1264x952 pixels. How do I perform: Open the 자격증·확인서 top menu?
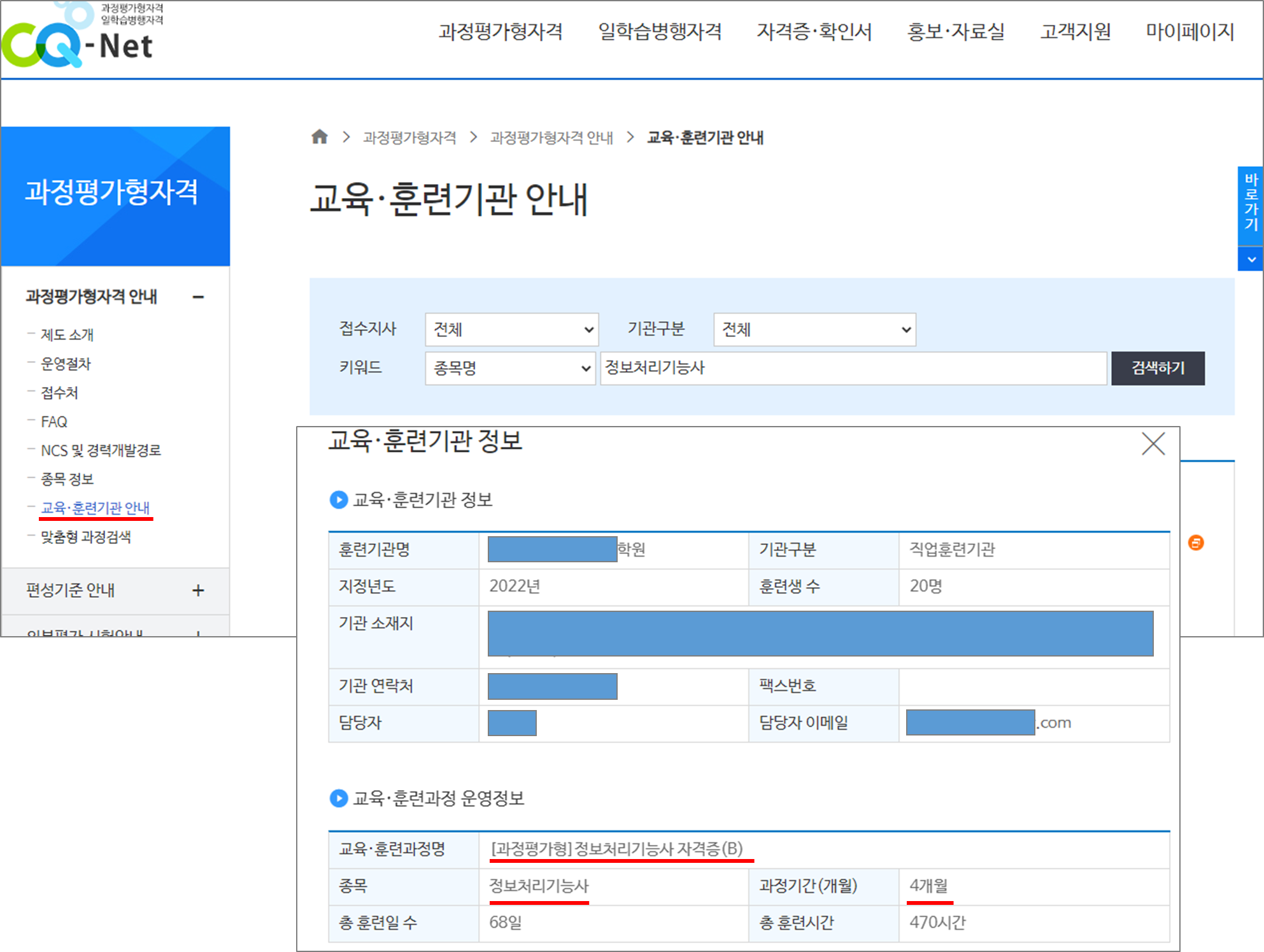[814, 31]
